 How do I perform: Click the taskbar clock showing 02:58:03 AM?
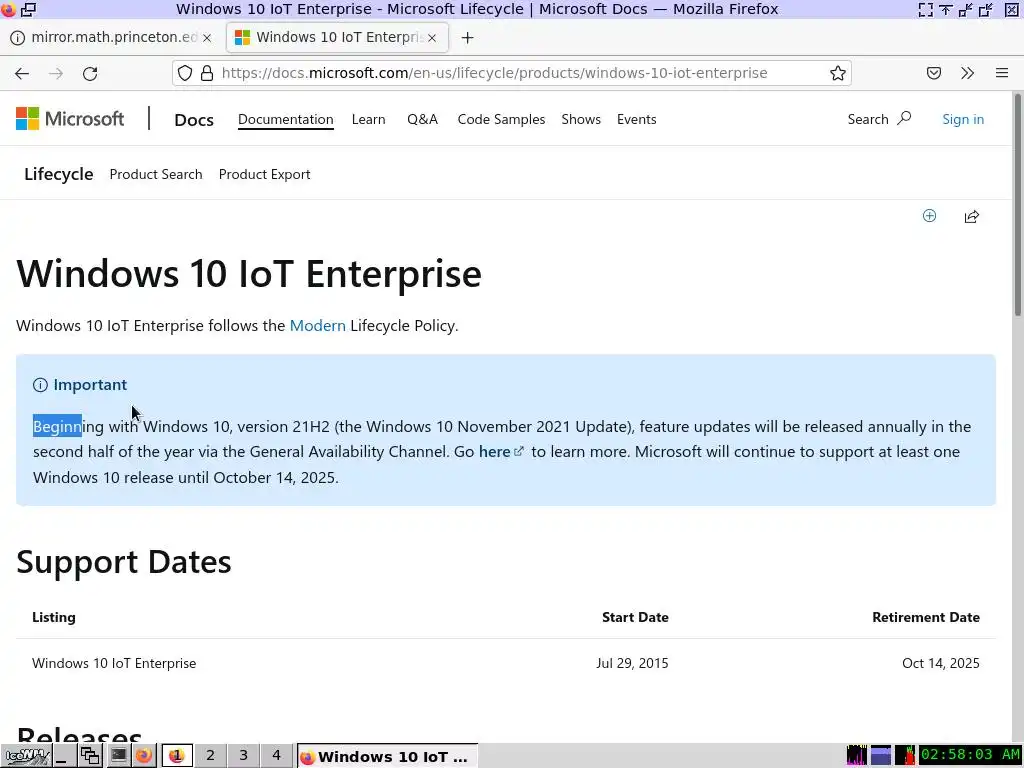(x=970, y=756)
